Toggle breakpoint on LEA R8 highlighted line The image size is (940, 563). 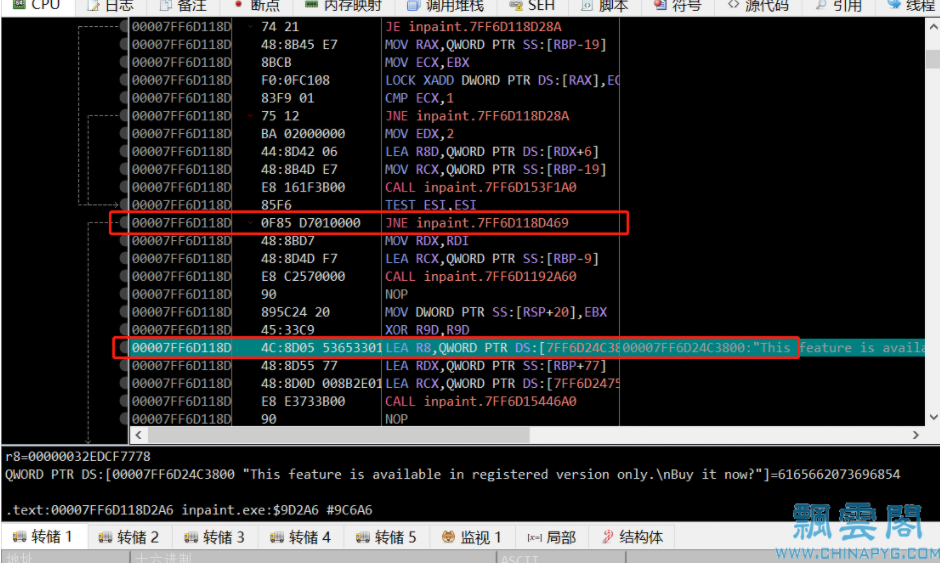(x=124, y=348)
